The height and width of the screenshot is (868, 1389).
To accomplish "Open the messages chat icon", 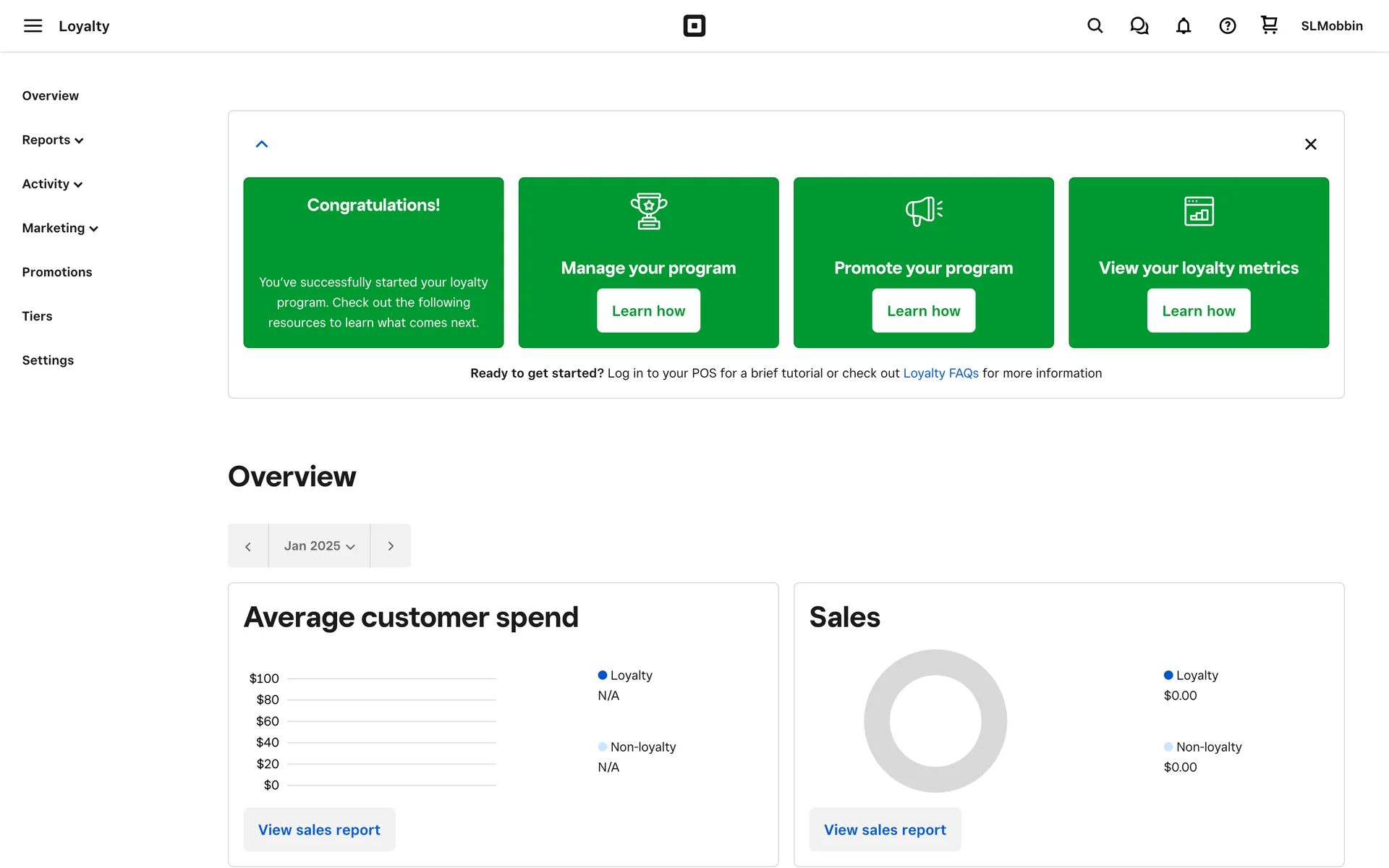I will [1139, 26].
